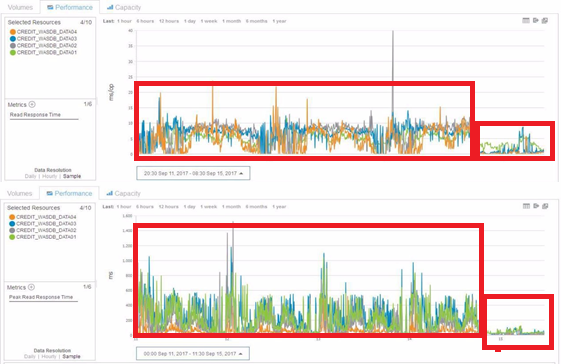Add a metric with plus icon above Read Response Time
Viewport: 561px width, 364px height.
click(32, 104)
